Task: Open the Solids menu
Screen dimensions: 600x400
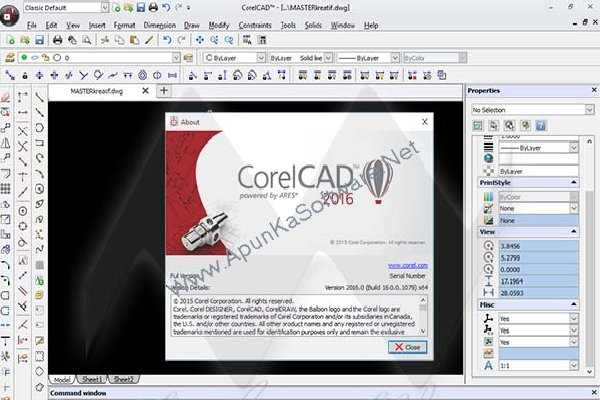Action: coord(313,25)
